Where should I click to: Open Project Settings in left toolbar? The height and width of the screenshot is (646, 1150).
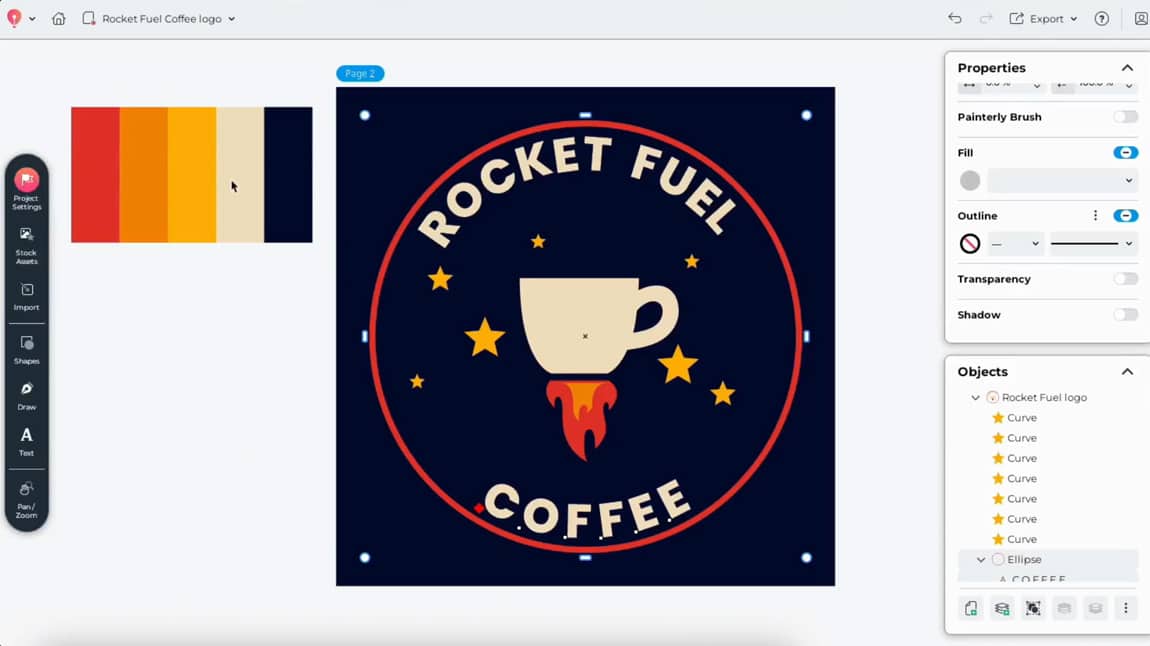click(27, 186)
